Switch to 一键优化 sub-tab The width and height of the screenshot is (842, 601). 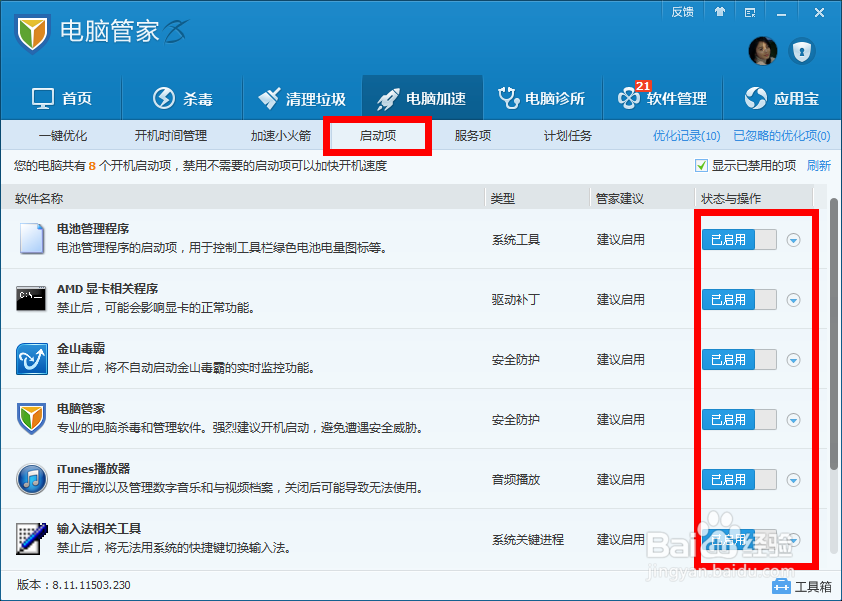(x=63, y=135)
